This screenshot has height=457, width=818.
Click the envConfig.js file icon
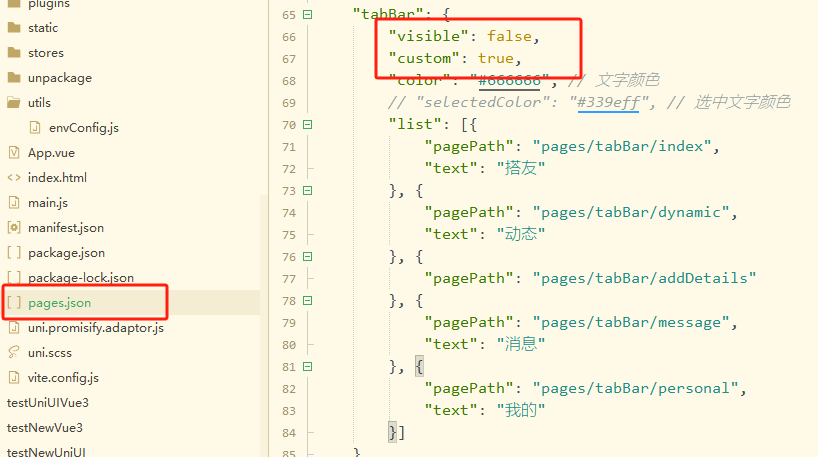tap(35, 127)
